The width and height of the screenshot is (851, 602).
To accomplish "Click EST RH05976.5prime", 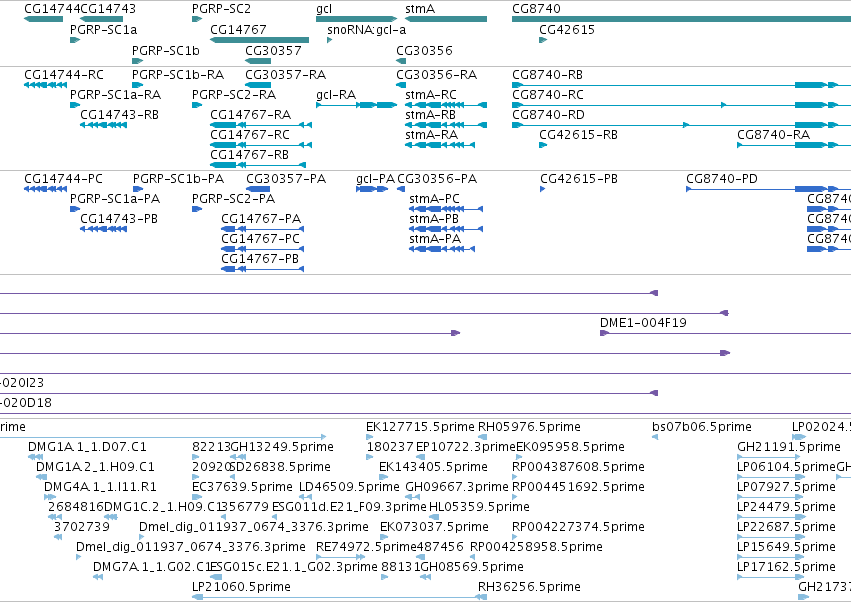I will pyautogui.click(x=482, y=437).
